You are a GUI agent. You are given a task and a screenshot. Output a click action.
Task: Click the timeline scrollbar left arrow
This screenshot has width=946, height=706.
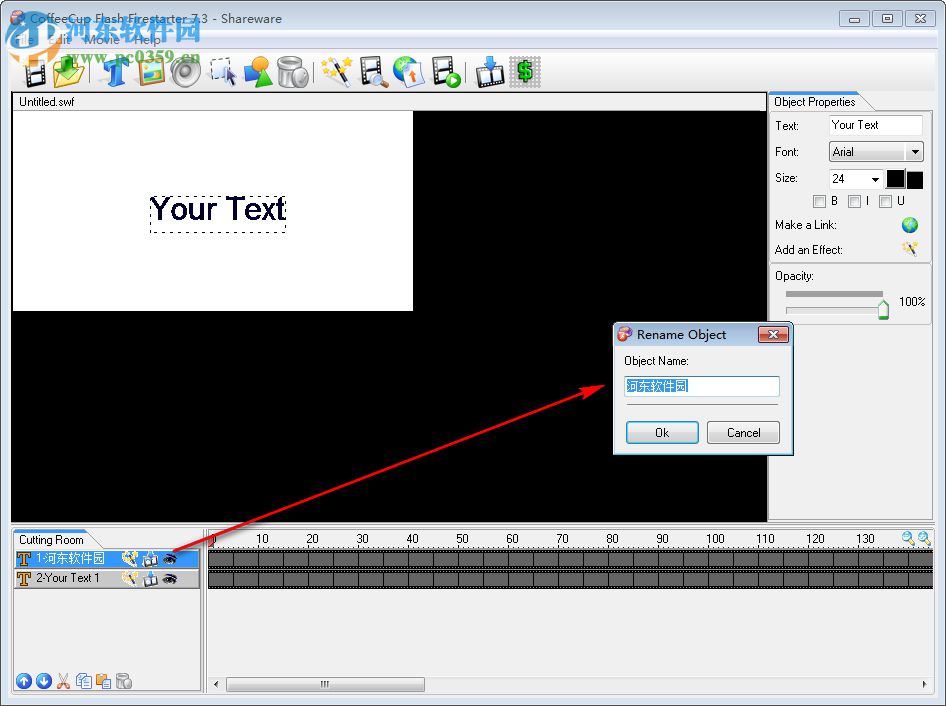click(217, 684)
